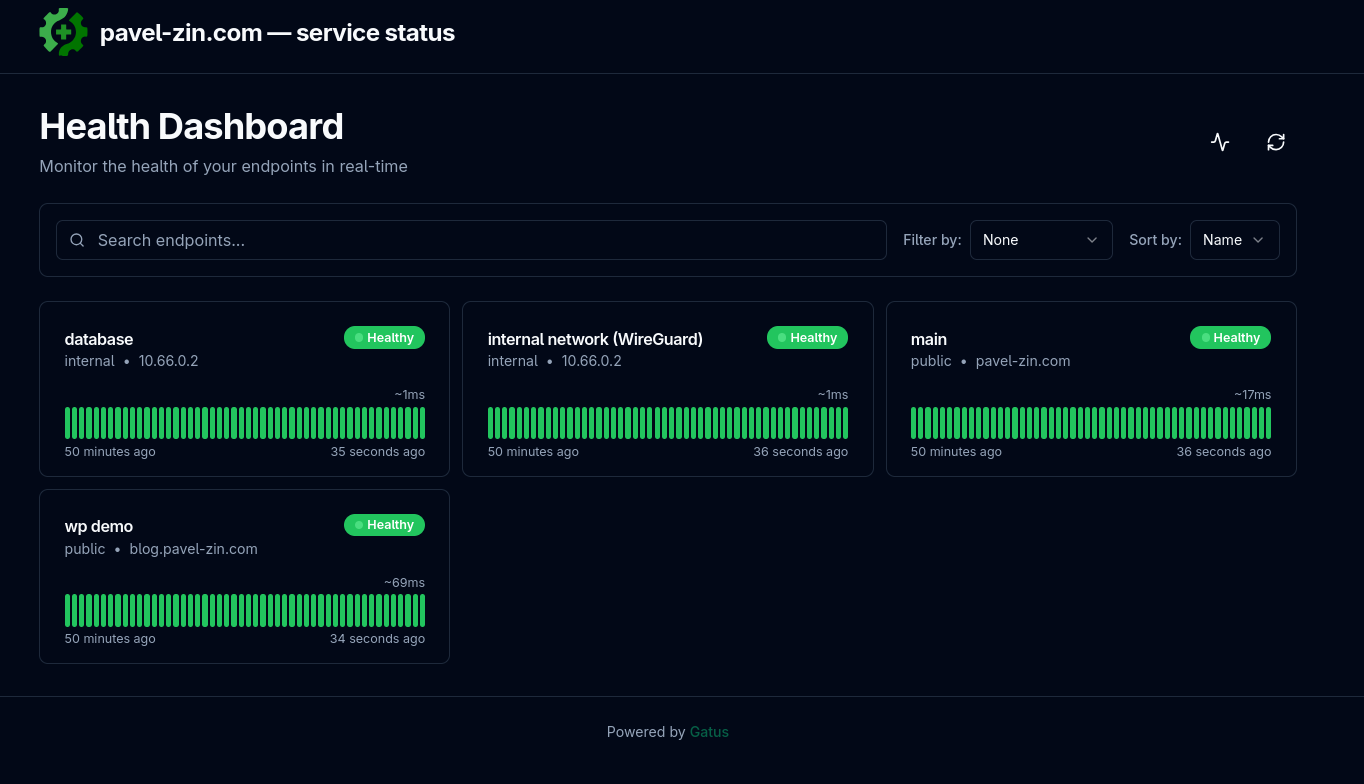
Task: Click Healthy badge on main card
Action: (x=1230, y=338)
